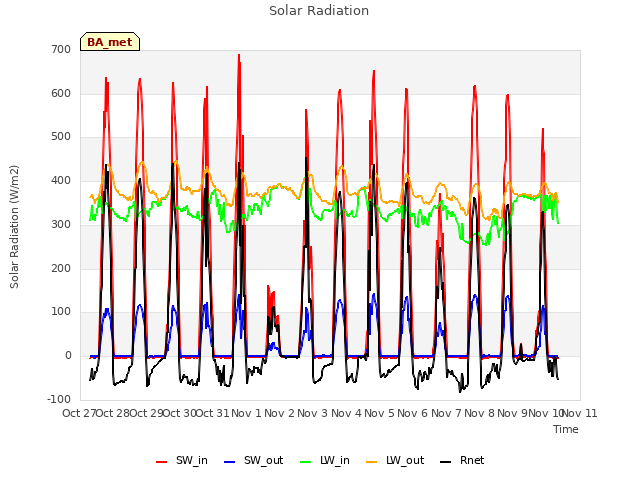This screenshot has height=480, width=640.
Task: Click the BA_met annotation box
Action: click(x=110, y=42)
